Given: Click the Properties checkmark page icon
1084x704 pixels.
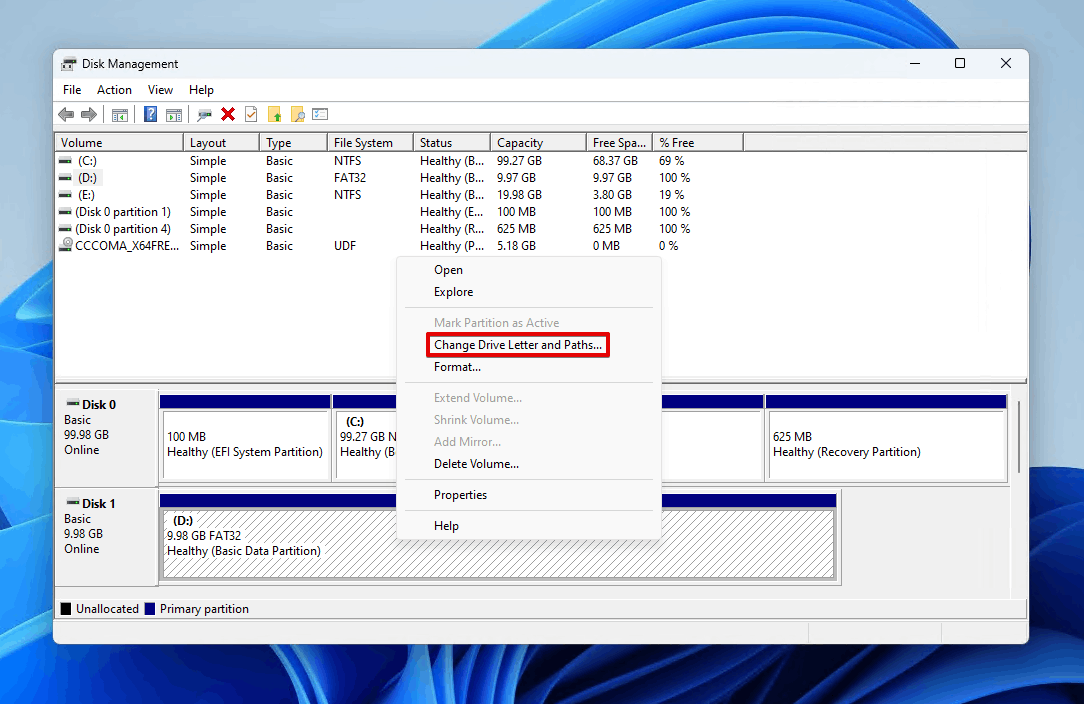Looking at the screenshot, I should (251, 115).
